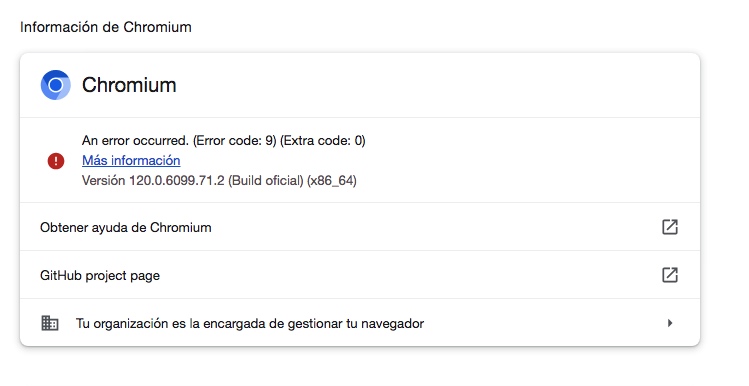749x386 pixels.
Task: Click the version number 120.0.6099.71.2
Action: (177, 181)
